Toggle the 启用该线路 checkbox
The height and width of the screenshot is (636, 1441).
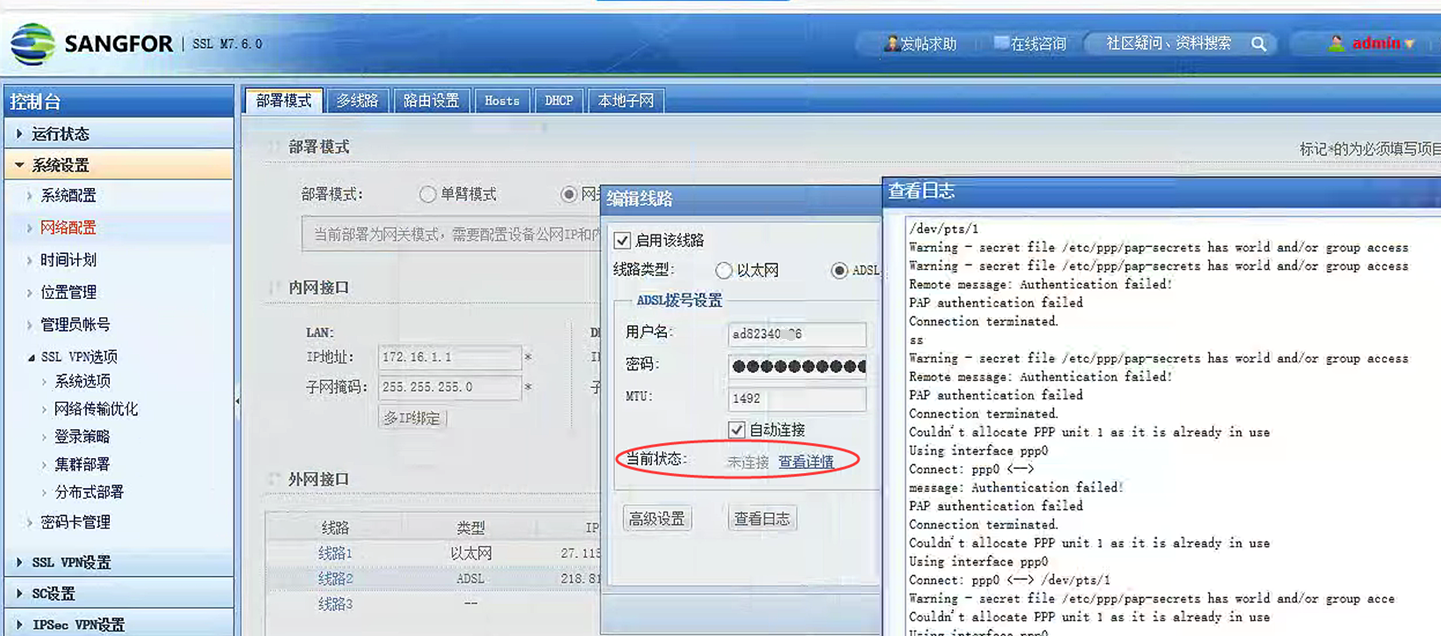point(622,240)
